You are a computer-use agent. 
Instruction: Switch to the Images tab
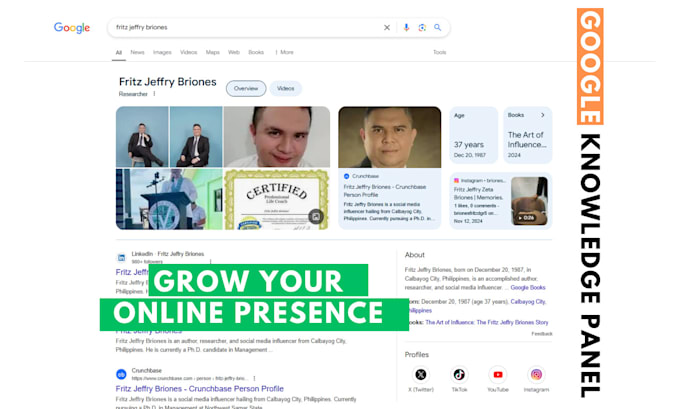[162, 52]
